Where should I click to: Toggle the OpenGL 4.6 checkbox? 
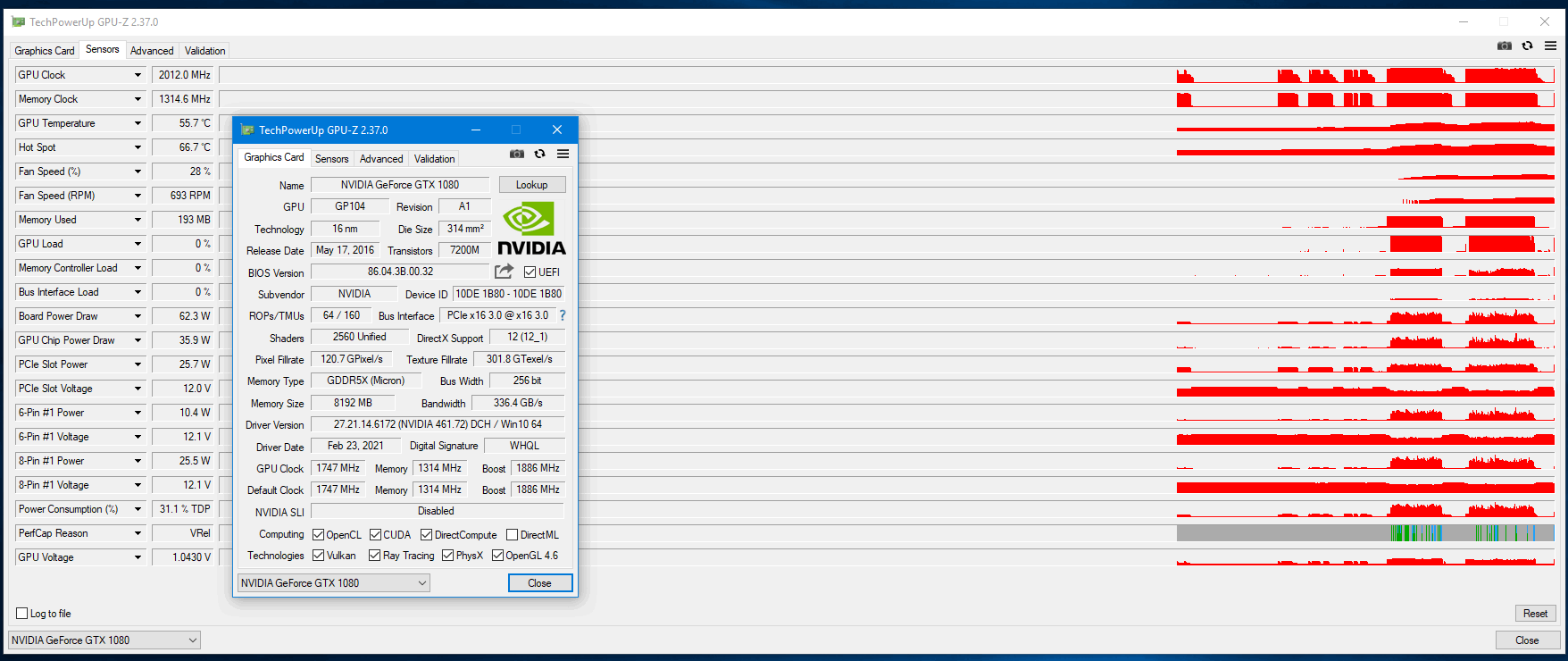pos(498,556)
